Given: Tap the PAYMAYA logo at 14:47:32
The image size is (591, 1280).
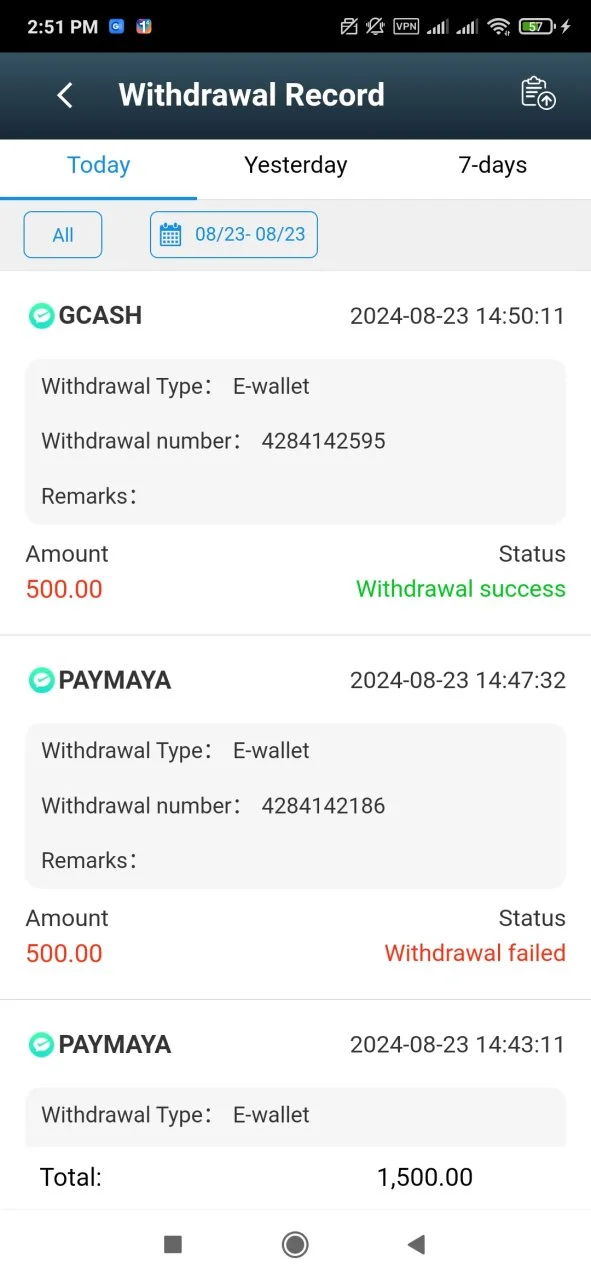Looking at the screenshot, I should tap(41, 680).
